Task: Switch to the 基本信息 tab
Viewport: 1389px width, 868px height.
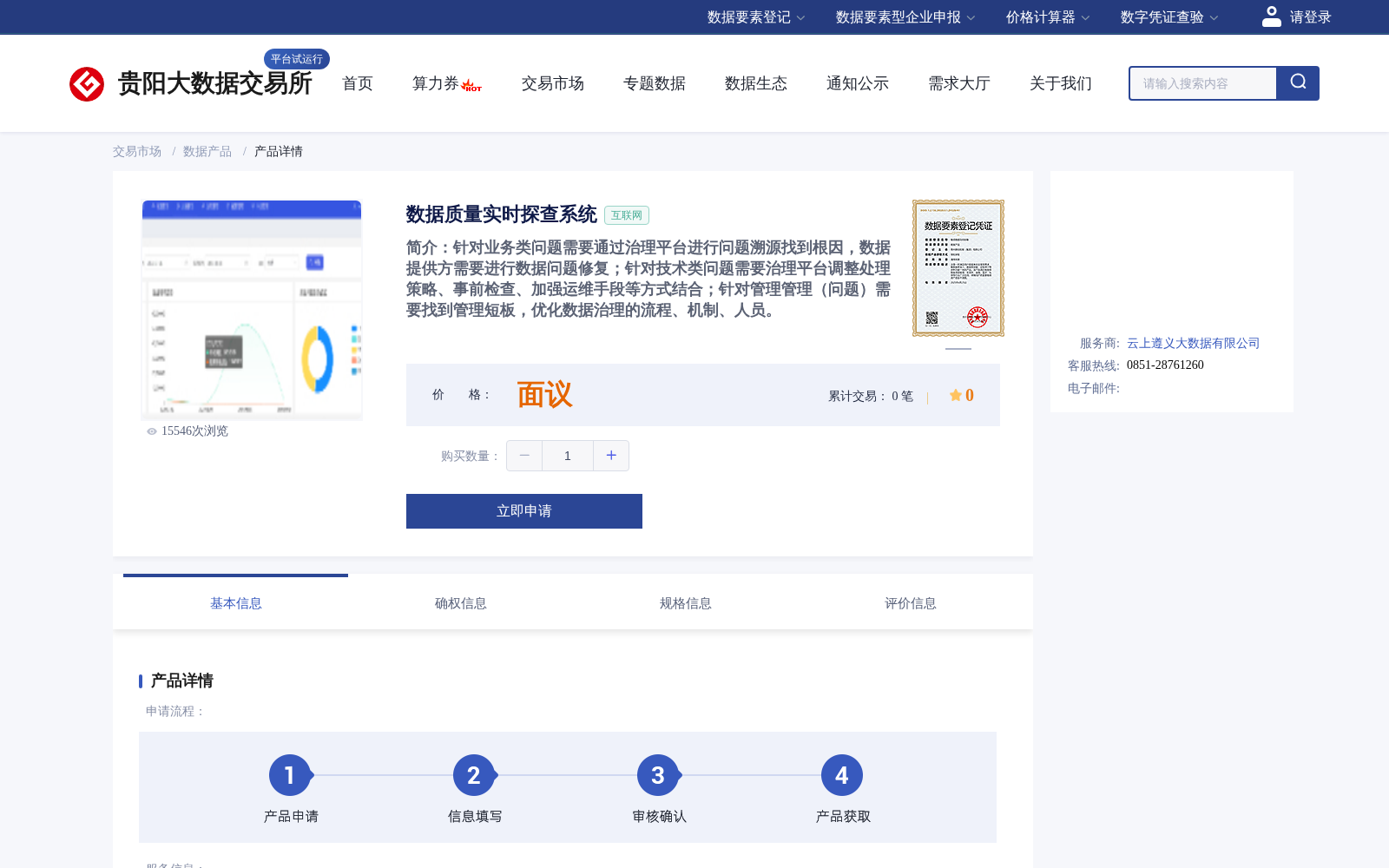Action: coord(236,603)
